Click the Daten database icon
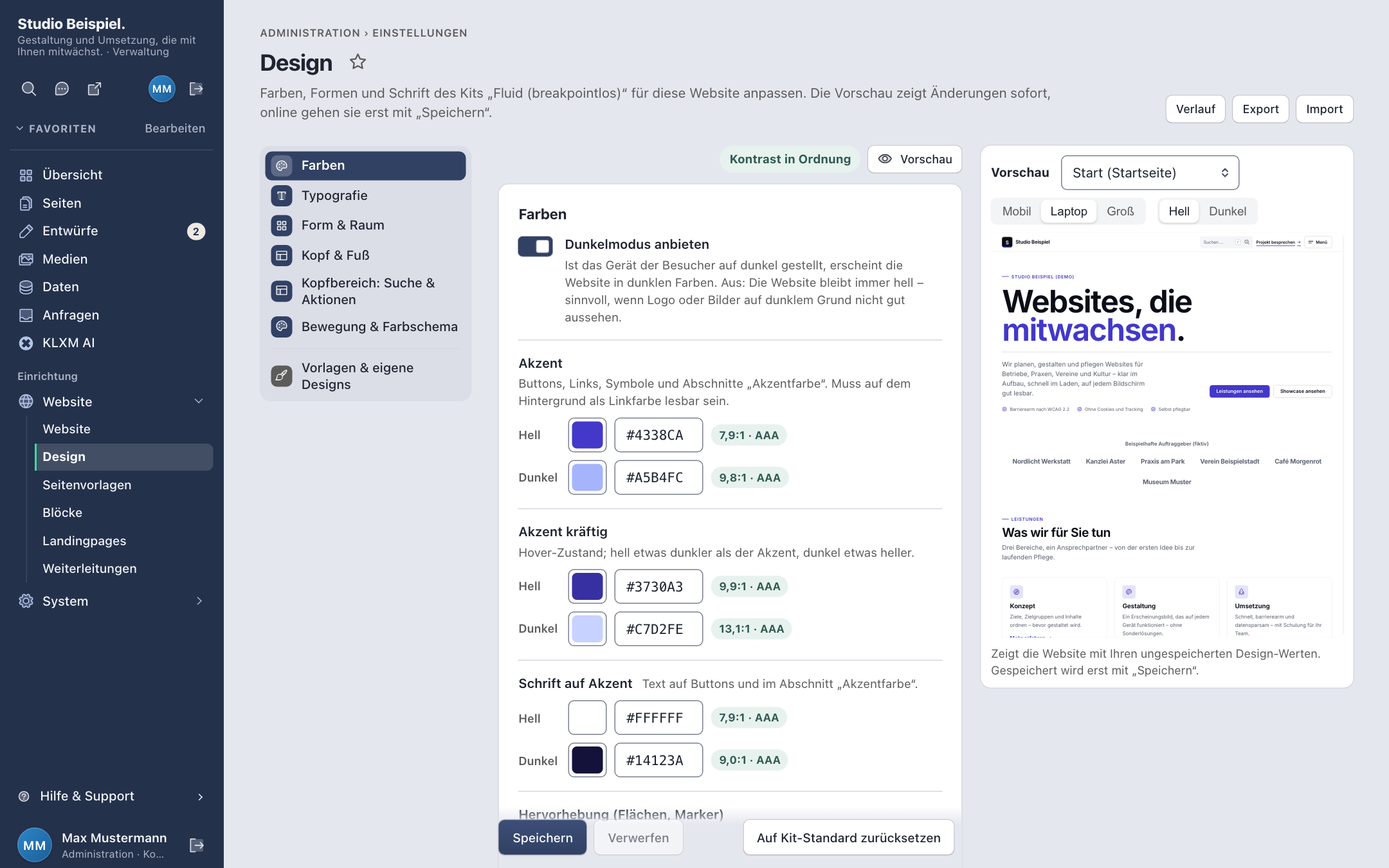The height and width of the screenshot is (868, 1389). [26, 287]
